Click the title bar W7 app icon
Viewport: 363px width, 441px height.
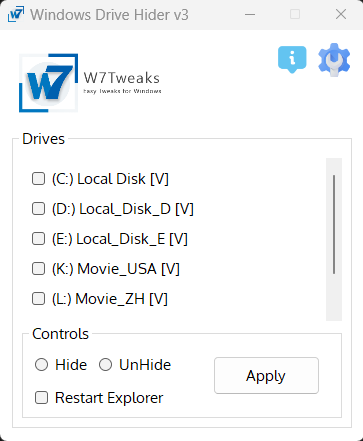pos(16,14)
